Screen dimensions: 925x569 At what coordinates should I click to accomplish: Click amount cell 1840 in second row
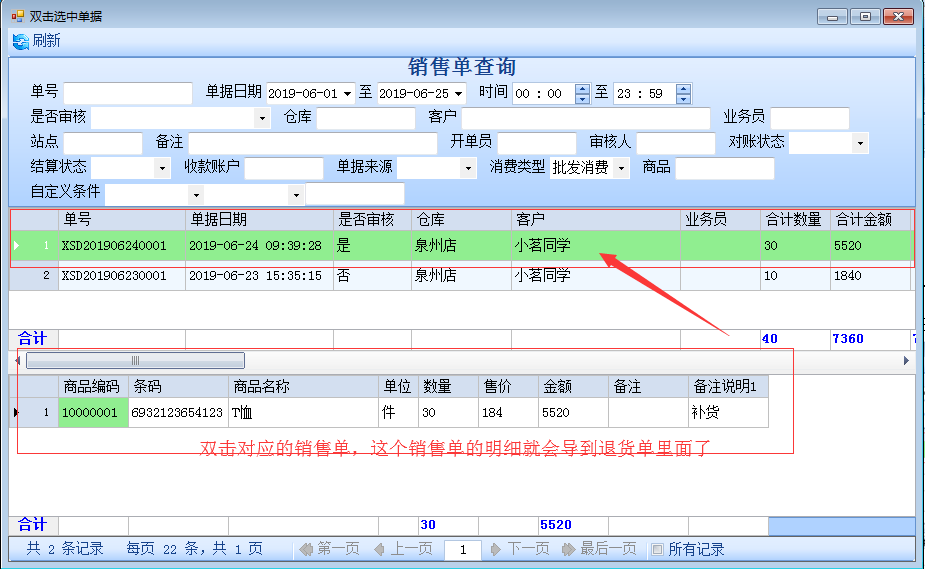click(870, 276)
